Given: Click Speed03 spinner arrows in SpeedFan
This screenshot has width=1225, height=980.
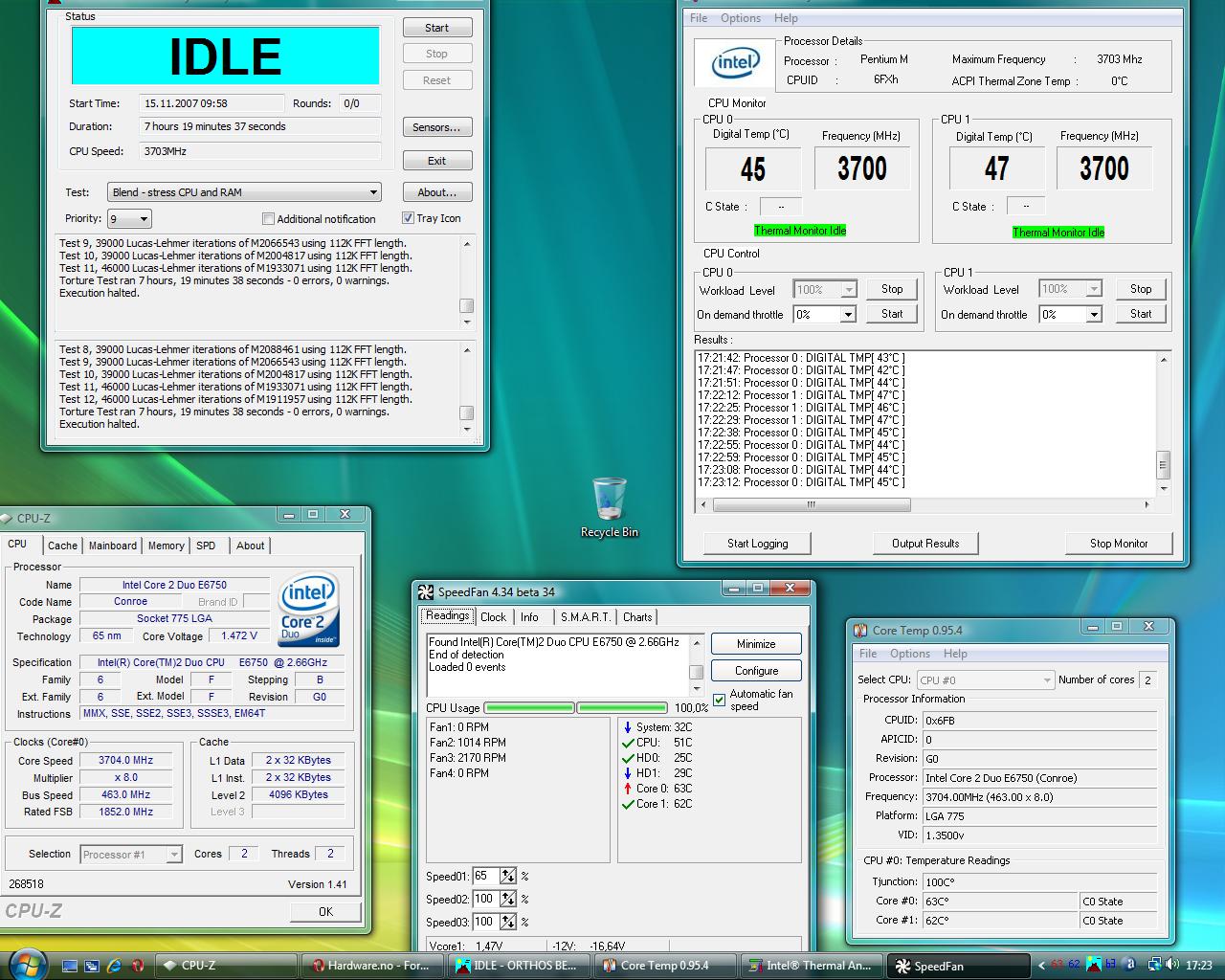Looking at the screenshot, I should (x=507, y=922).
